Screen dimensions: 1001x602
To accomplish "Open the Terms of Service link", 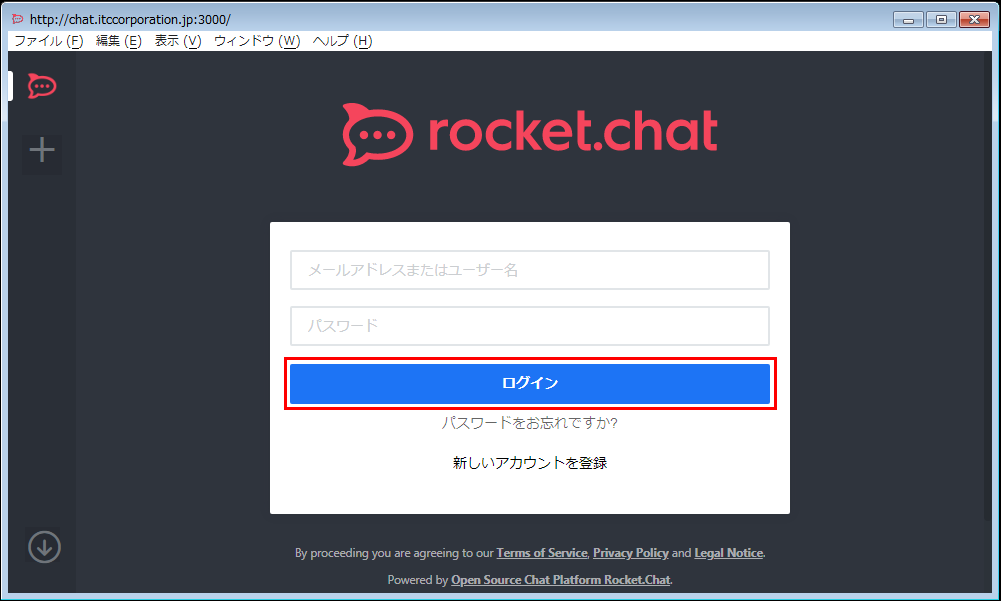I will pos(542,553).
